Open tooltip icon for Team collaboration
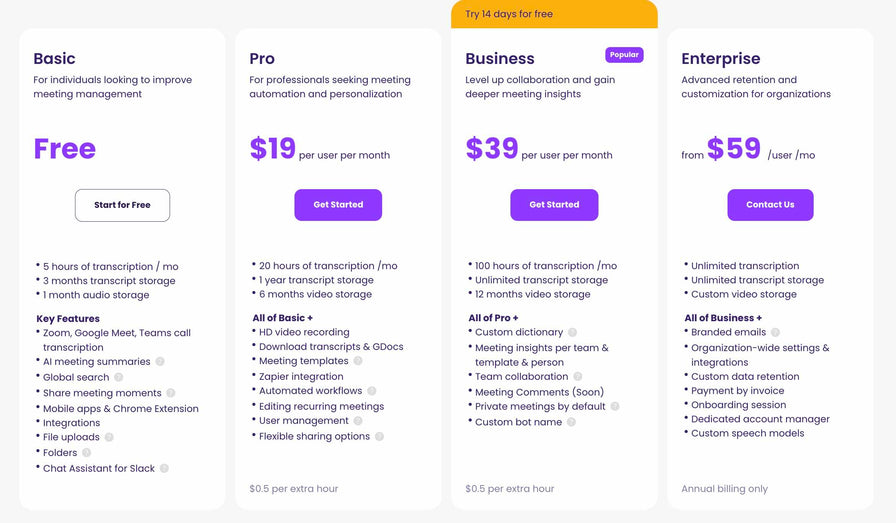Screen dimensions: 896x523 (578, 376)
